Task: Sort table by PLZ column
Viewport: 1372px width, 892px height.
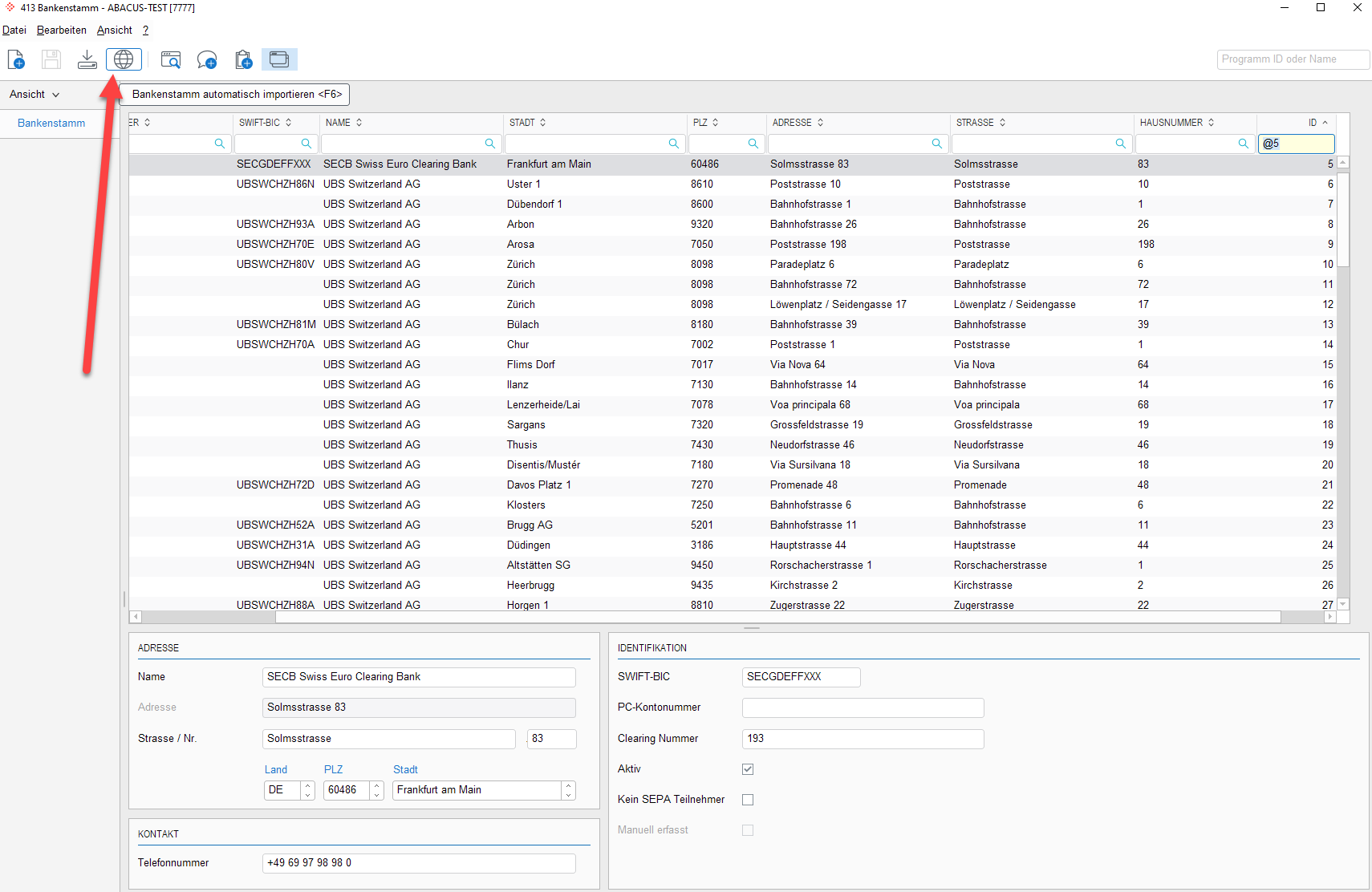Action: pyautogui.click(x=706, y=123)
